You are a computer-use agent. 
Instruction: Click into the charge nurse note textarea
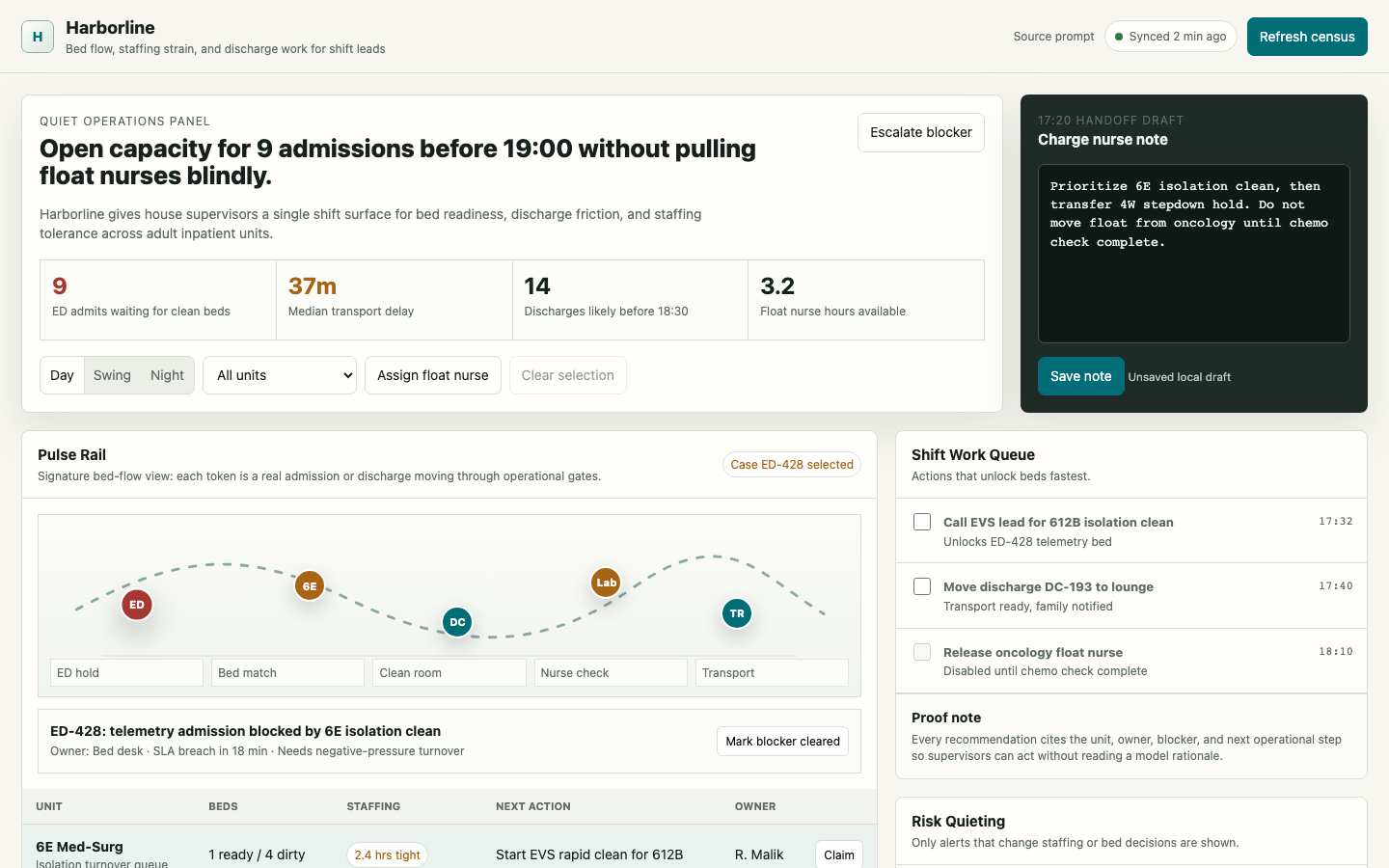1194,254
